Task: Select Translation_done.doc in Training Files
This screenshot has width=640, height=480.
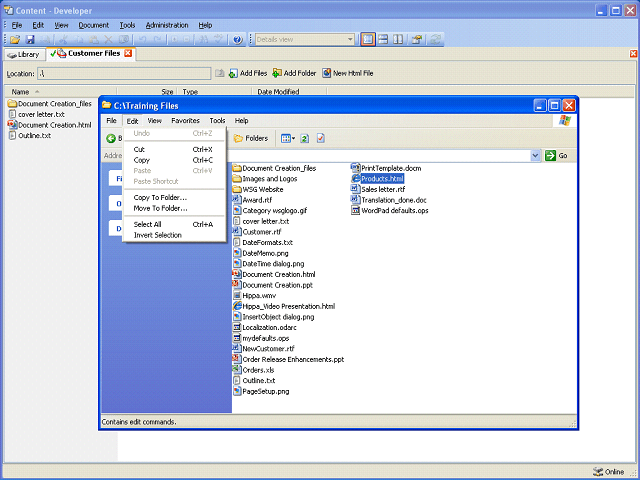Action: [389, 200]
